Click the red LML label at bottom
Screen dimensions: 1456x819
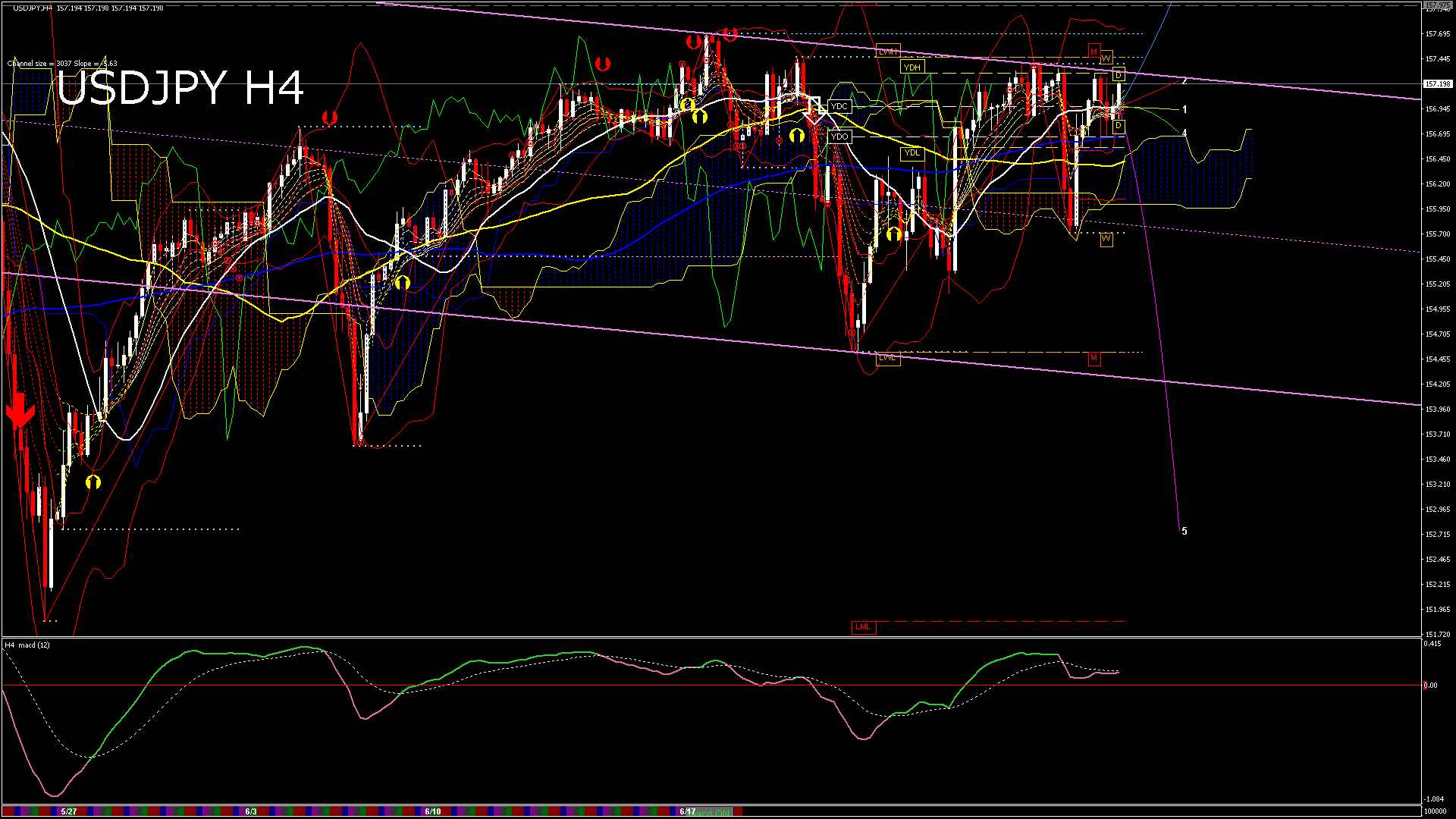coord(863,626)
